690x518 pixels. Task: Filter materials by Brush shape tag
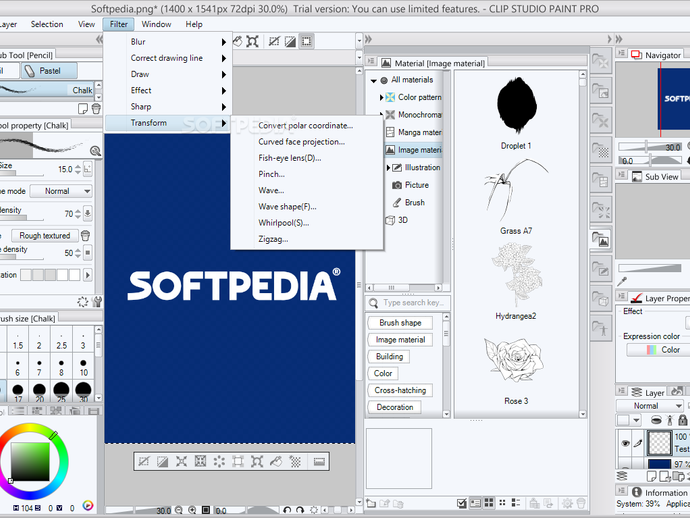[x=400, y=323]
